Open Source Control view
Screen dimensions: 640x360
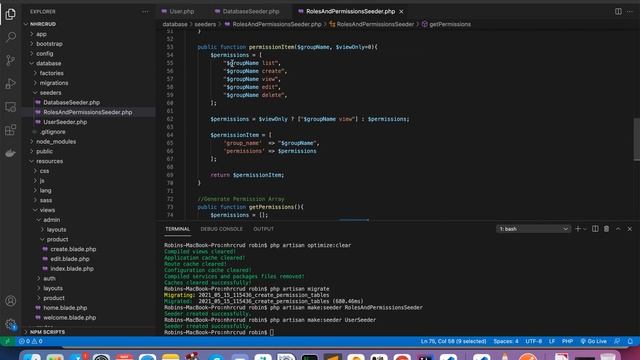[11, 60]
